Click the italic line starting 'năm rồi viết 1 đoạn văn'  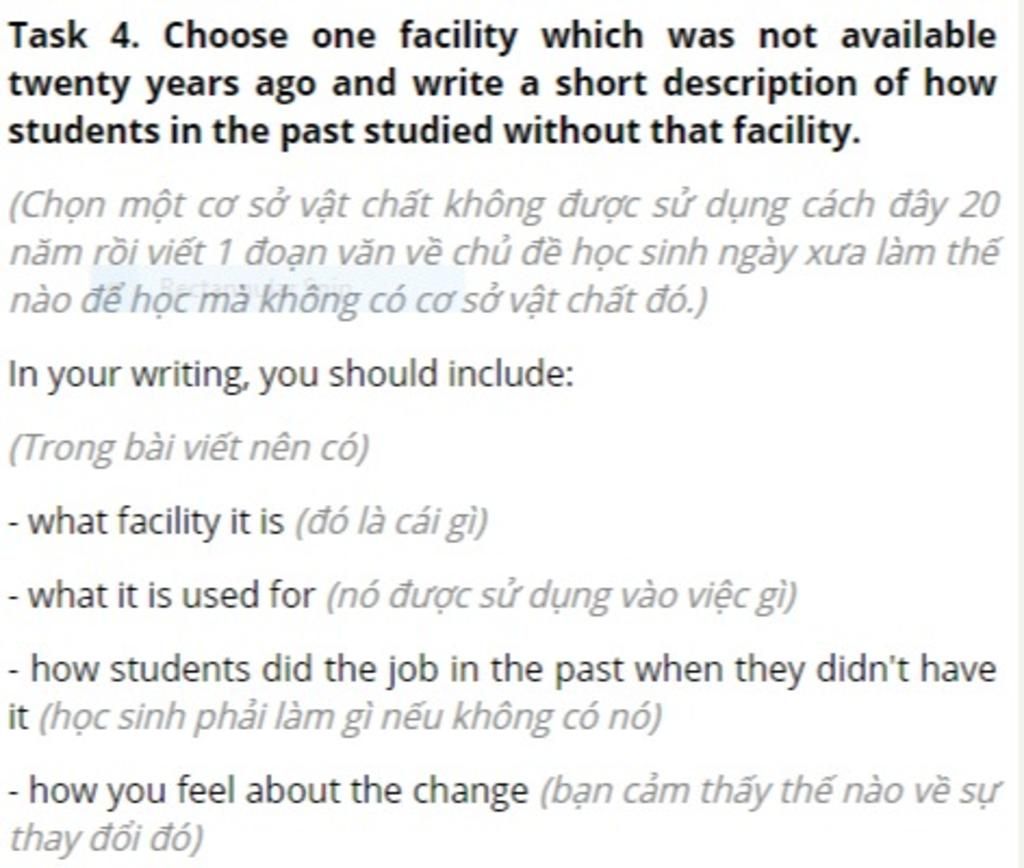[504, 253]
